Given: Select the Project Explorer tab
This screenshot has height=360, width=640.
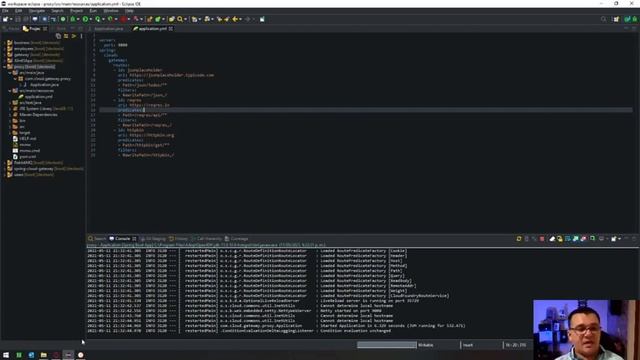Looking at the screenshot, I should (x=34, y=29).
